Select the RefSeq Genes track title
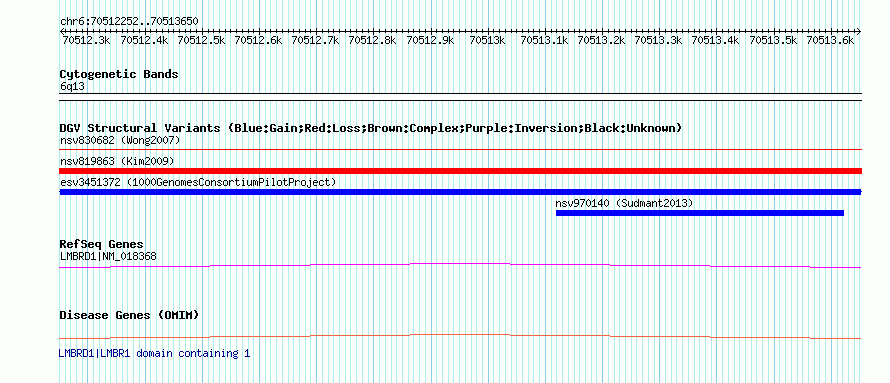 [102, 245]
